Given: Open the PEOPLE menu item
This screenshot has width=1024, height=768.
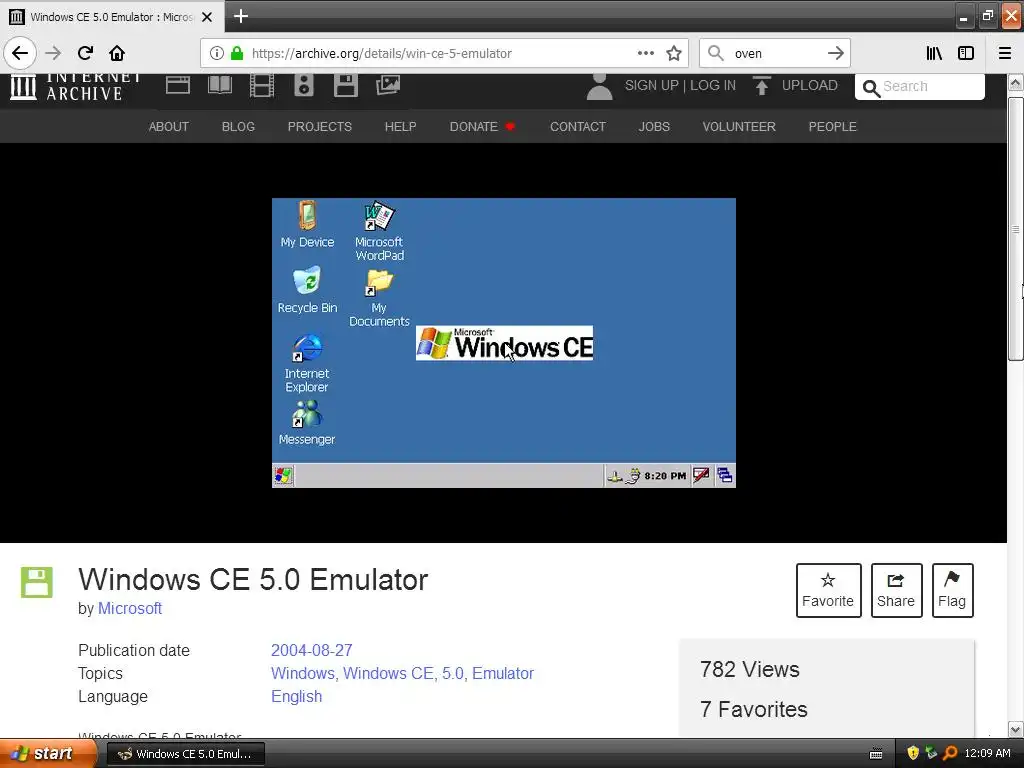Looking at the screenshot, I should (x=832, y=127).
